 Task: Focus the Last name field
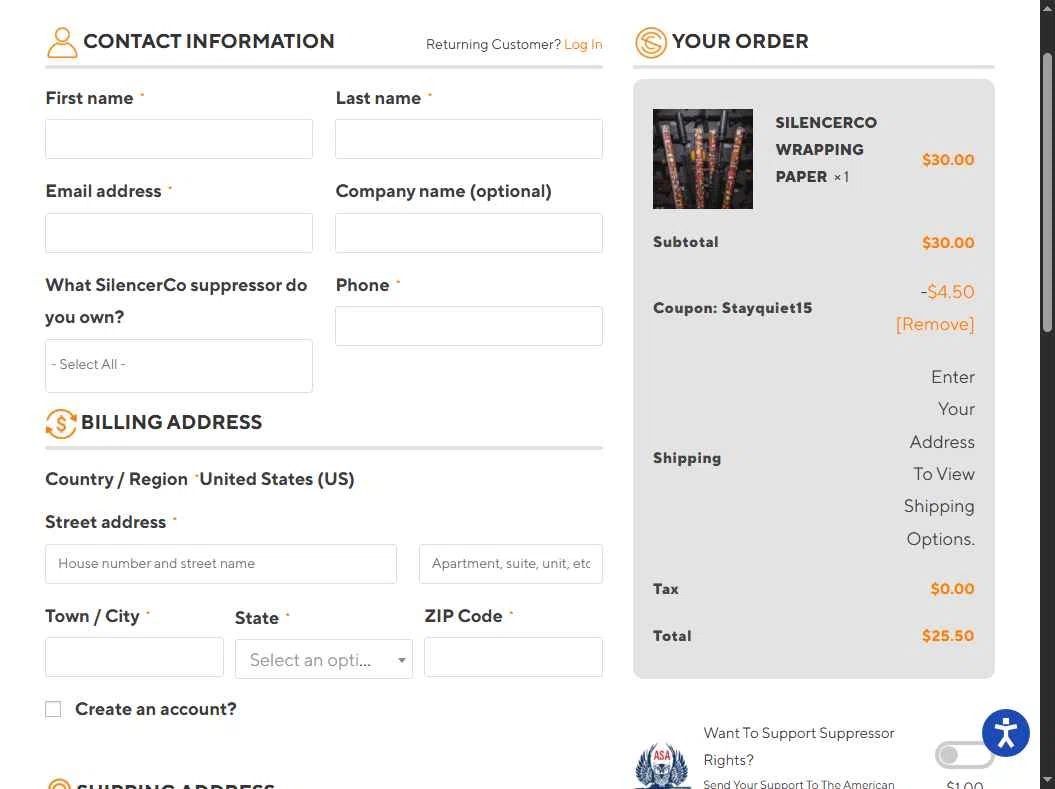click(x=469, y=139)
